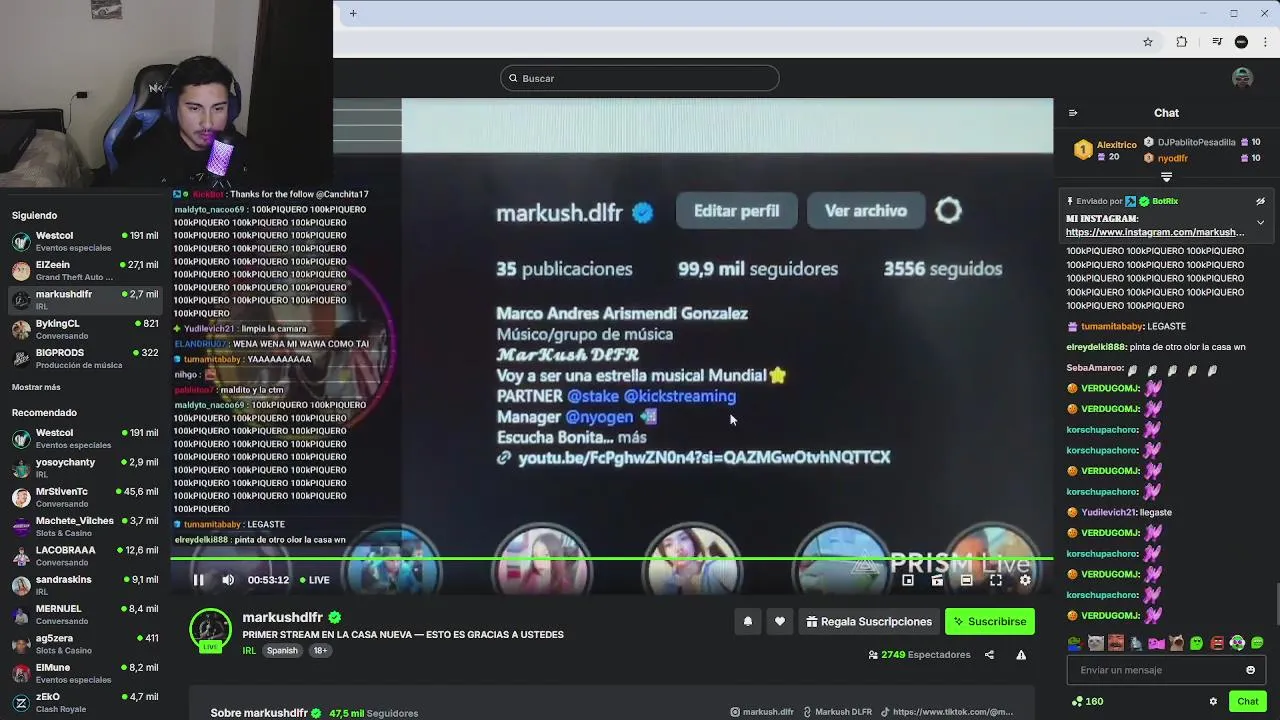The image size is (1280, 720).
Task: Open ag5zera recommended channel
Action: (85, 643)
